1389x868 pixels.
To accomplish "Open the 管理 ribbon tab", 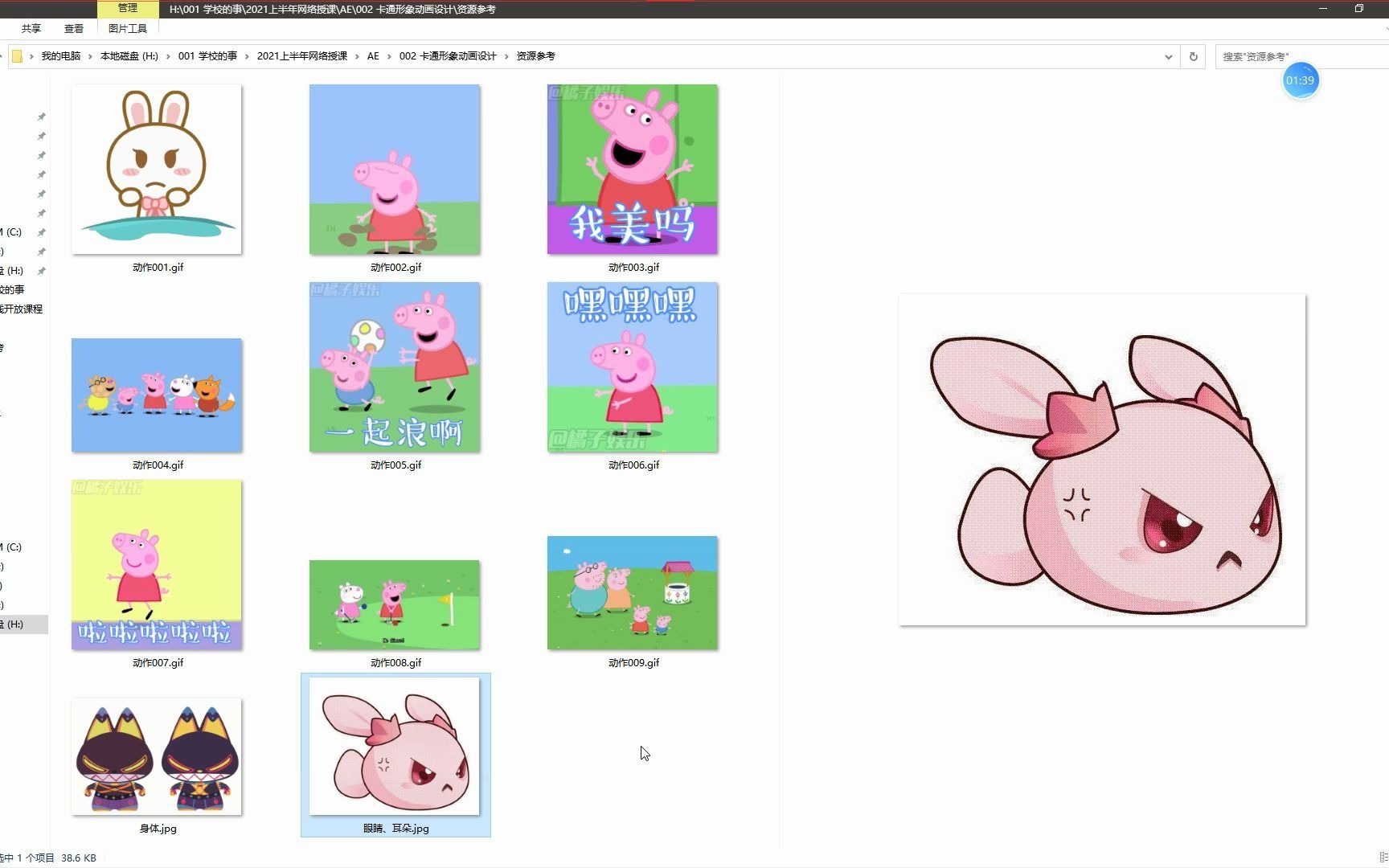I will (x=128, y=8).
